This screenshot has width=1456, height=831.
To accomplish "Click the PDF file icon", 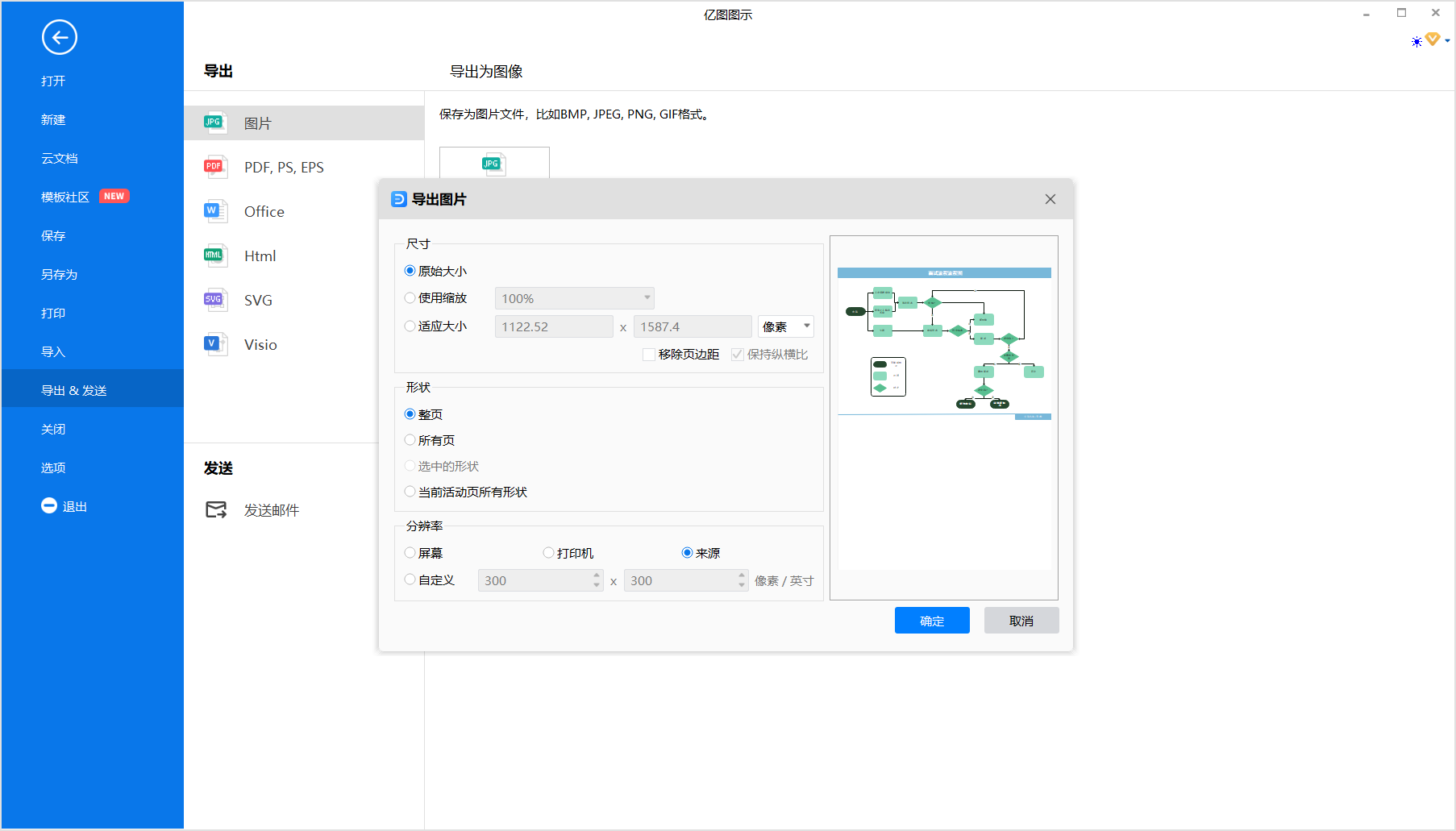I will pyautogui.click(x=214, y=167).
